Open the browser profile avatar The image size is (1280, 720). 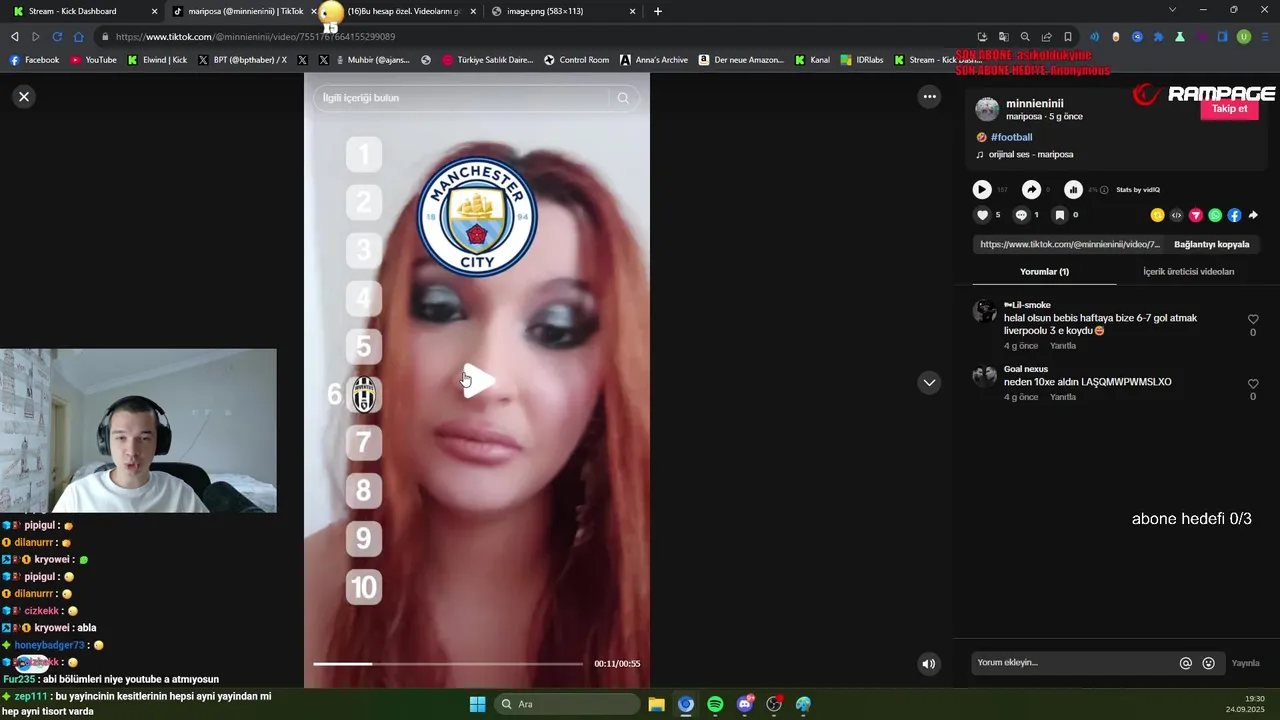click(1244, 37)
